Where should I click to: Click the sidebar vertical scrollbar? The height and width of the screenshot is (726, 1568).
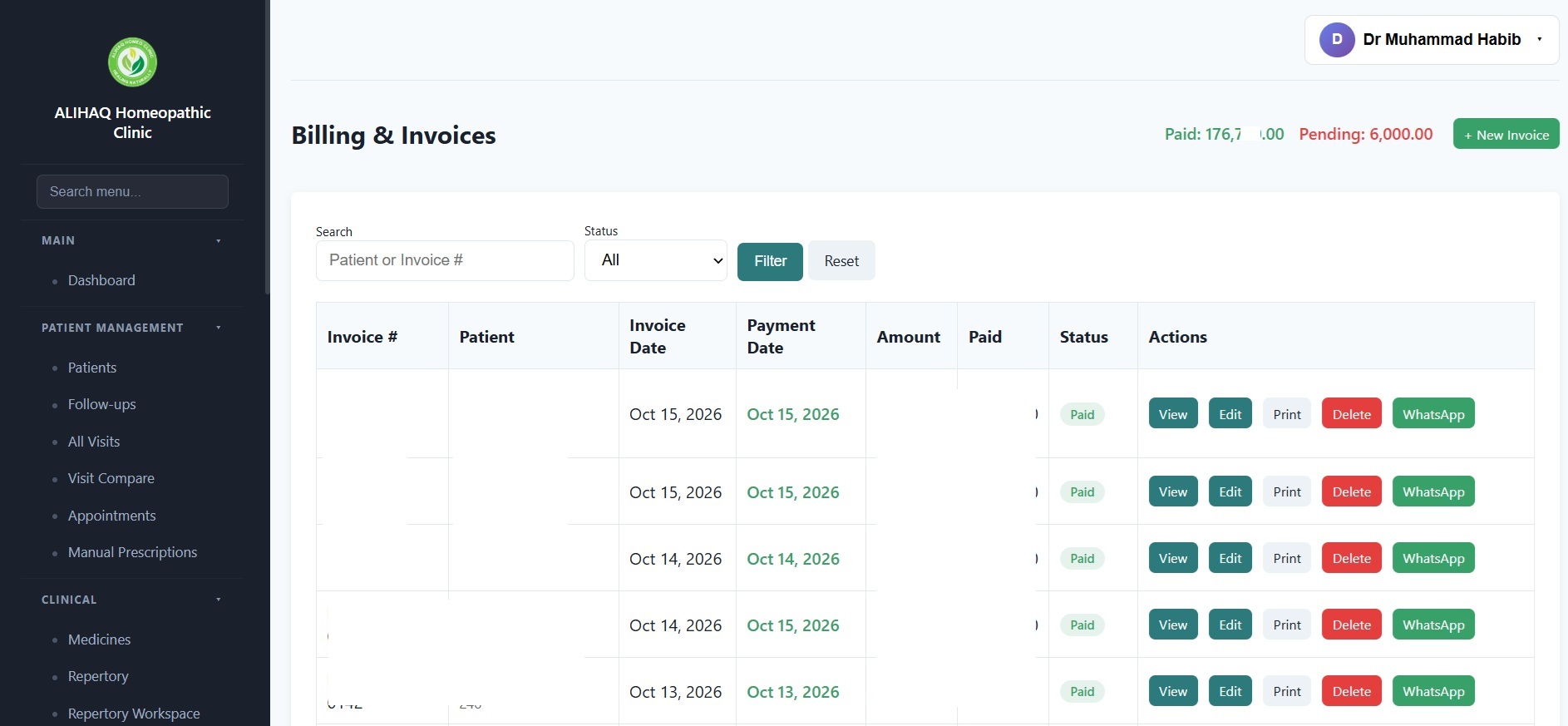tap(267, 147)
